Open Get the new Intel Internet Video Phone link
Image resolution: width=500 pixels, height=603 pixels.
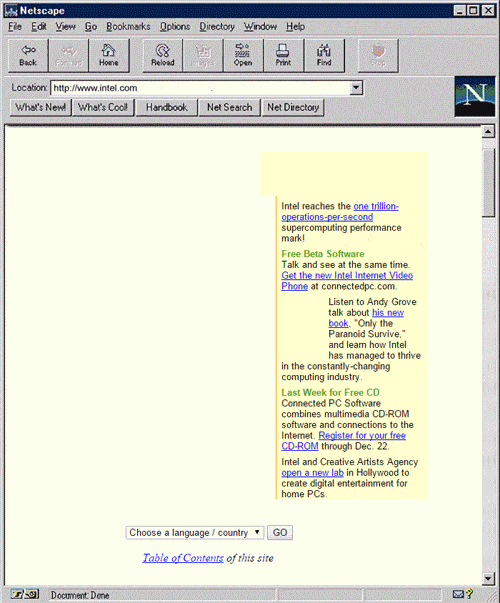347,281
